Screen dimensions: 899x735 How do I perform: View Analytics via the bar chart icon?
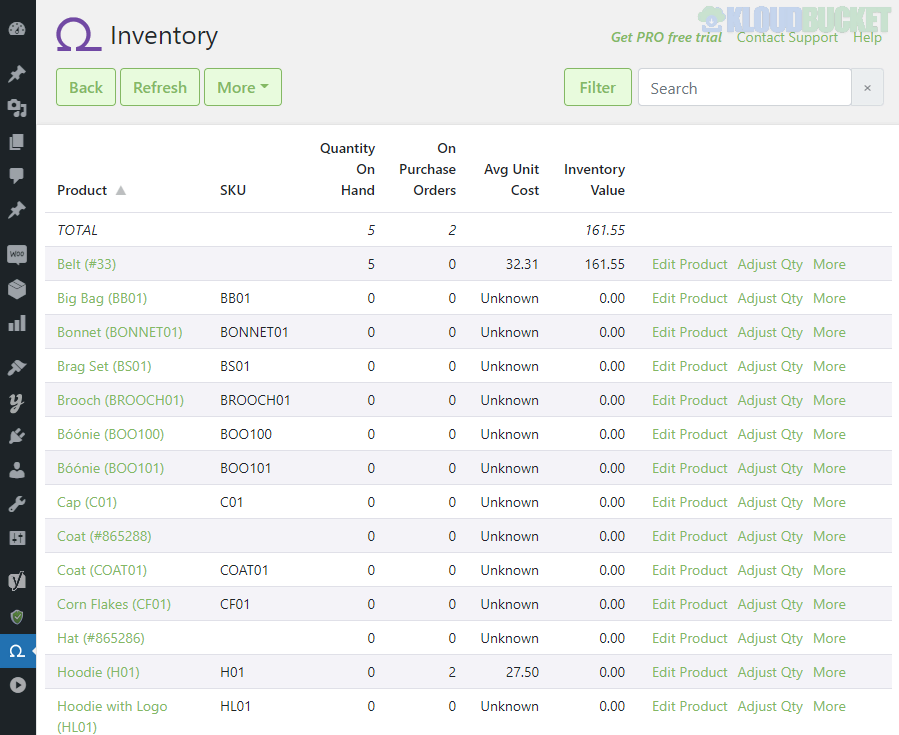17,322
